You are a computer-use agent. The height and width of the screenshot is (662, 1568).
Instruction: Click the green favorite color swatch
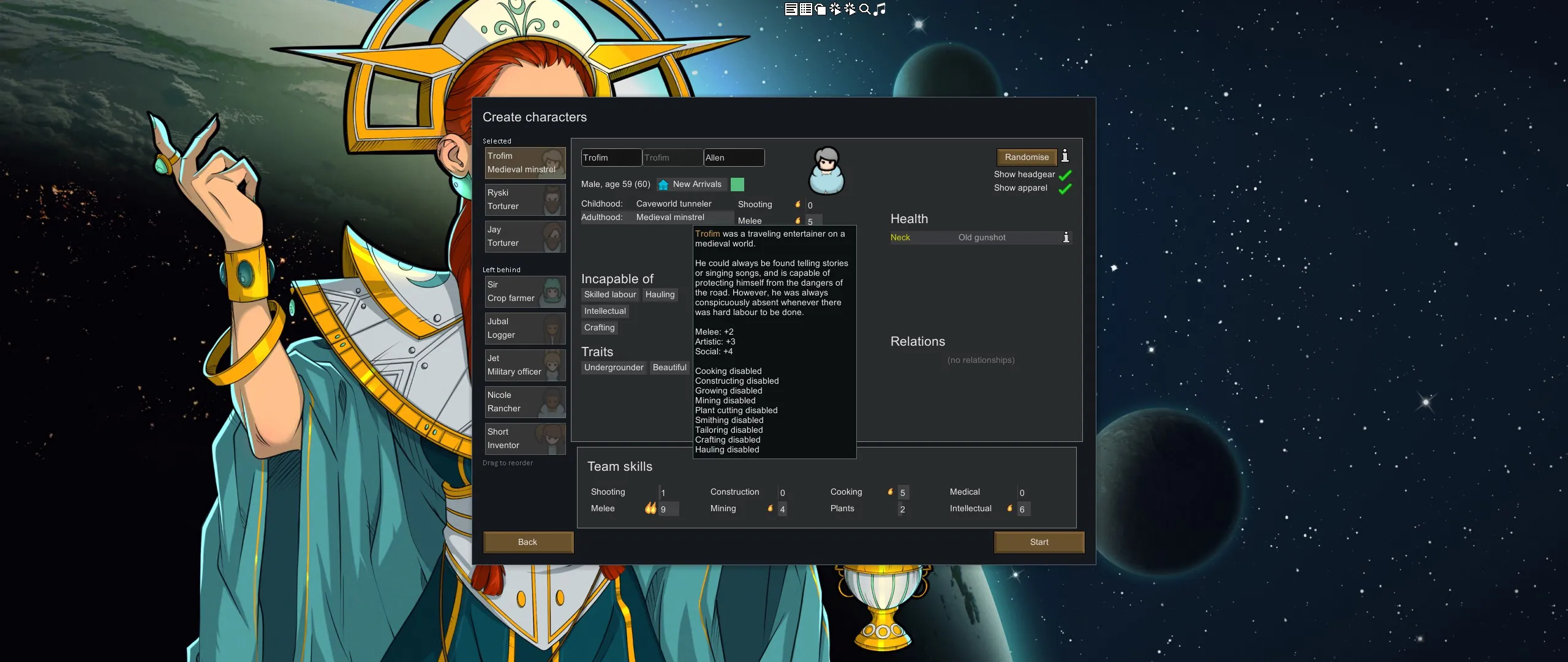737,185
